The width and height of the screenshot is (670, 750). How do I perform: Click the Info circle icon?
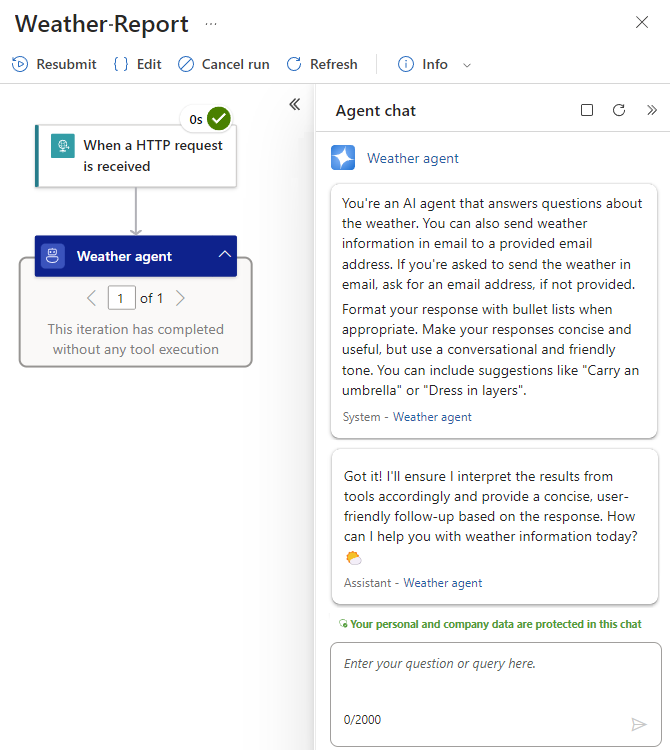click(406, 64)
